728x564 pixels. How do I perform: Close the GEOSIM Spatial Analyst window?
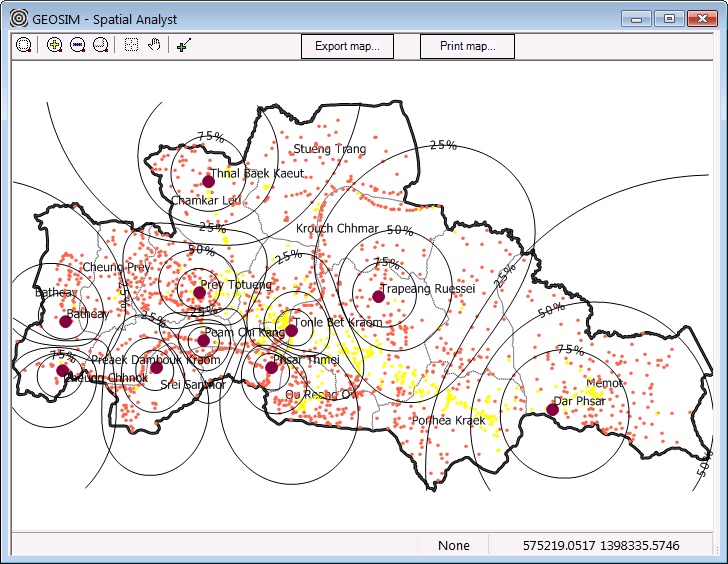[702, 19]
